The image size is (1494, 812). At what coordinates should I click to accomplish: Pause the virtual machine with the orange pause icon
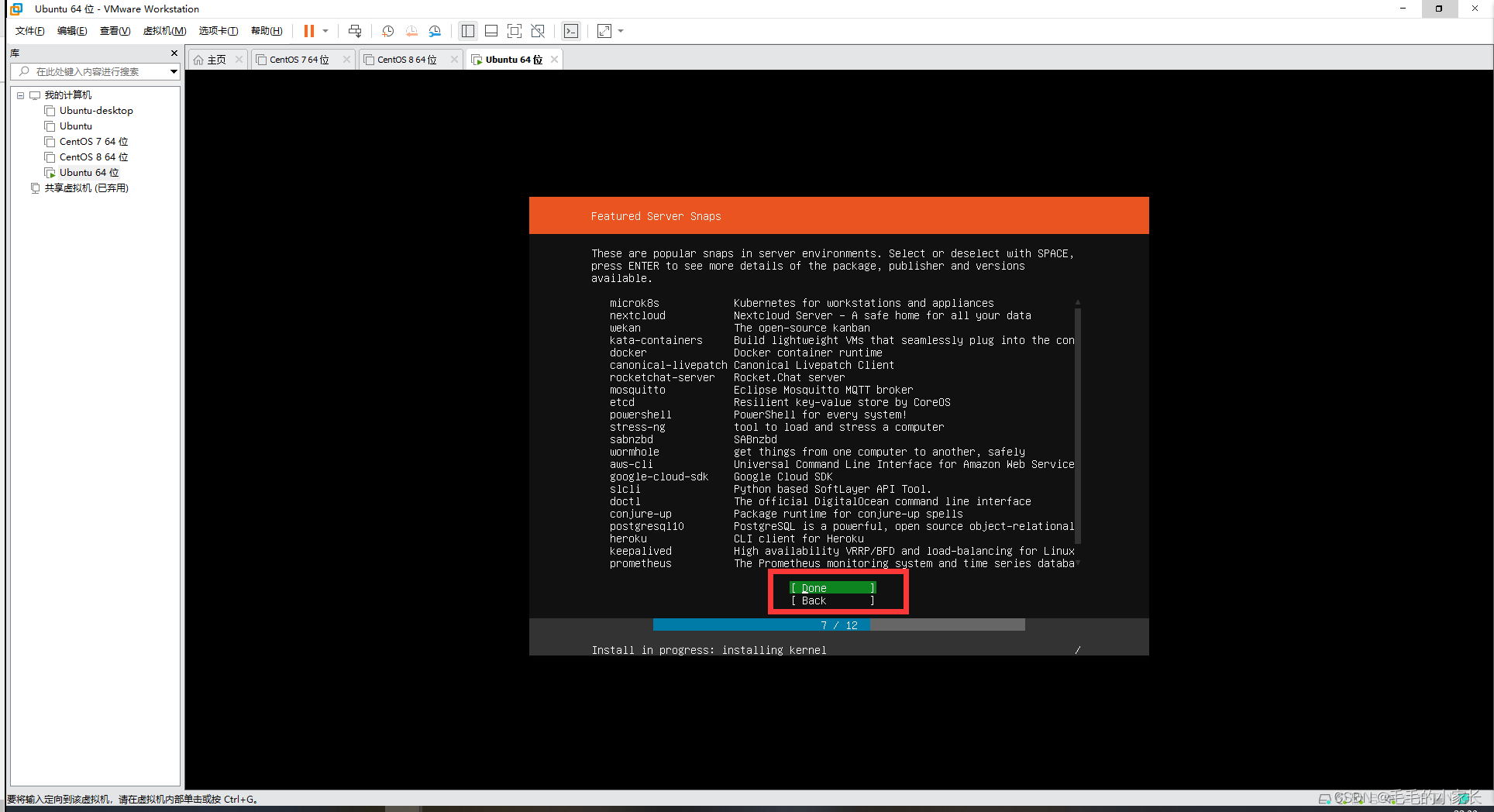pyautogui.click(x=309, y=31)
